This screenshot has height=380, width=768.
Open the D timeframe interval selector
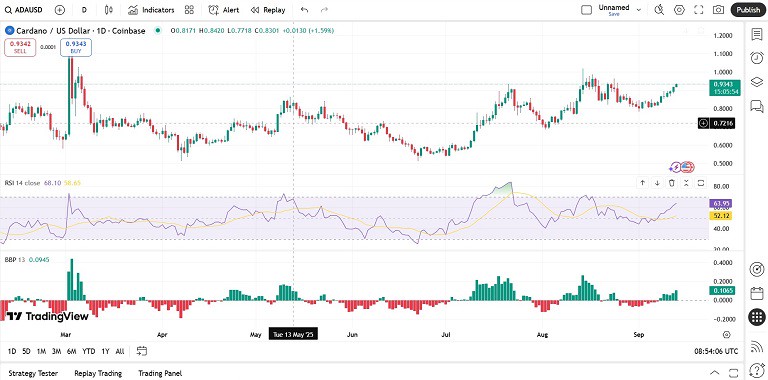coord(84,10)
